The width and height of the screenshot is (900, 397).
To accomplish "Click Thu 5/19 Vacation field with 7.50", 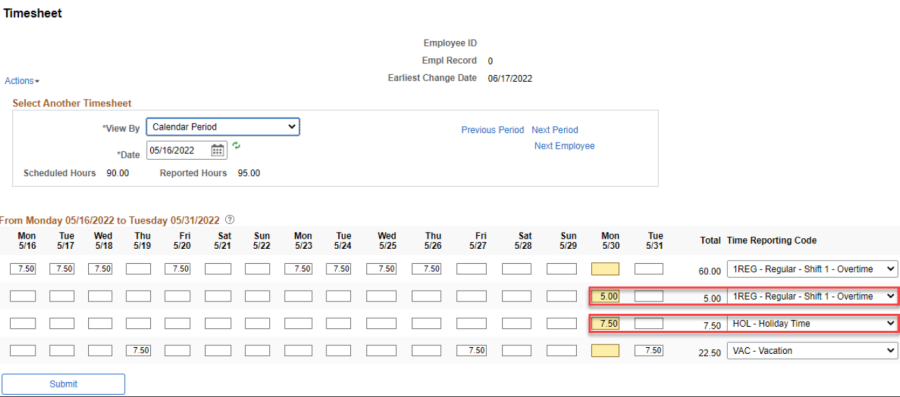I will (138, 351).
